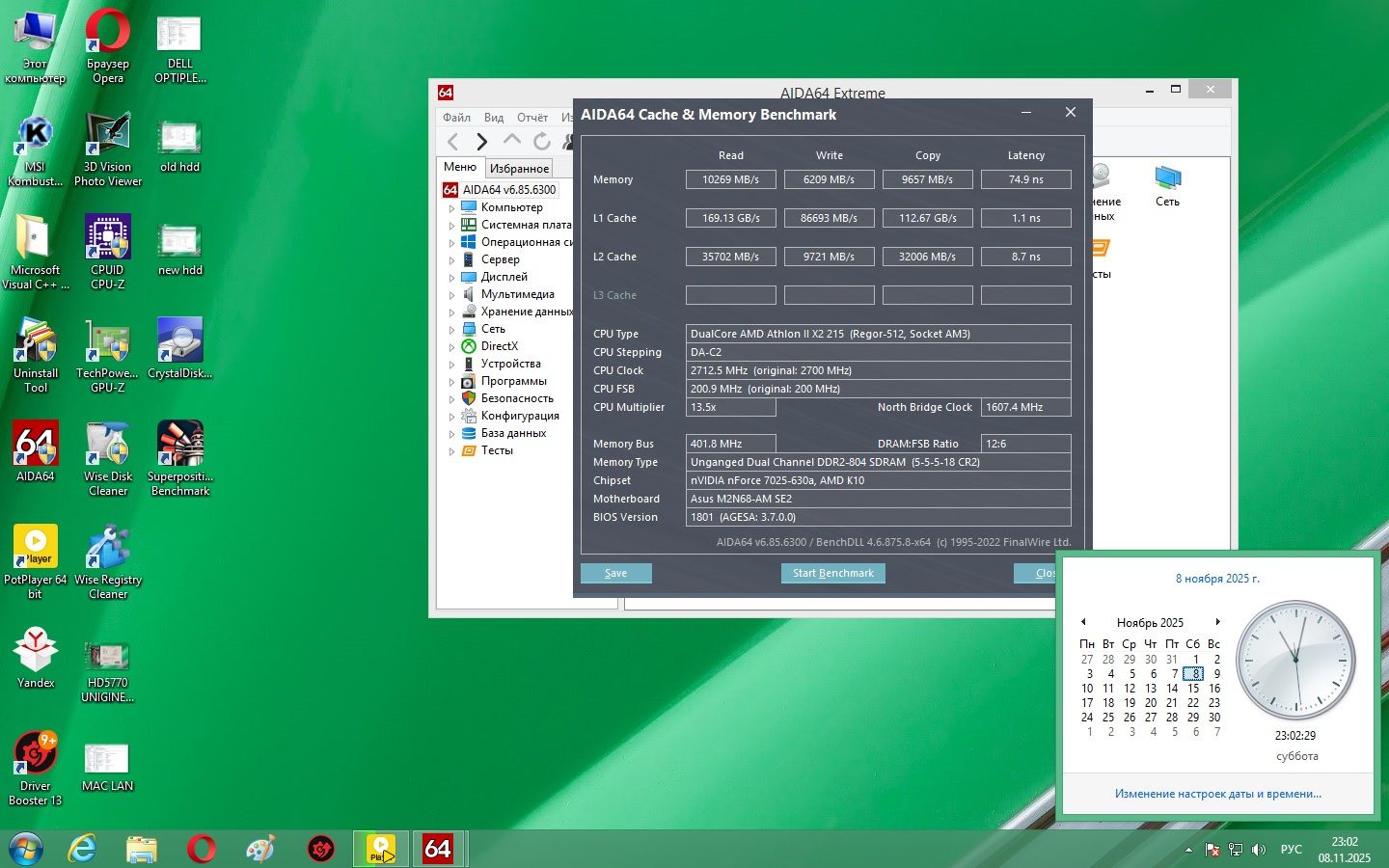Open the MAC LAN desktop file
The height and width of the screenshot is (868, 1389).
click(108, 767)
